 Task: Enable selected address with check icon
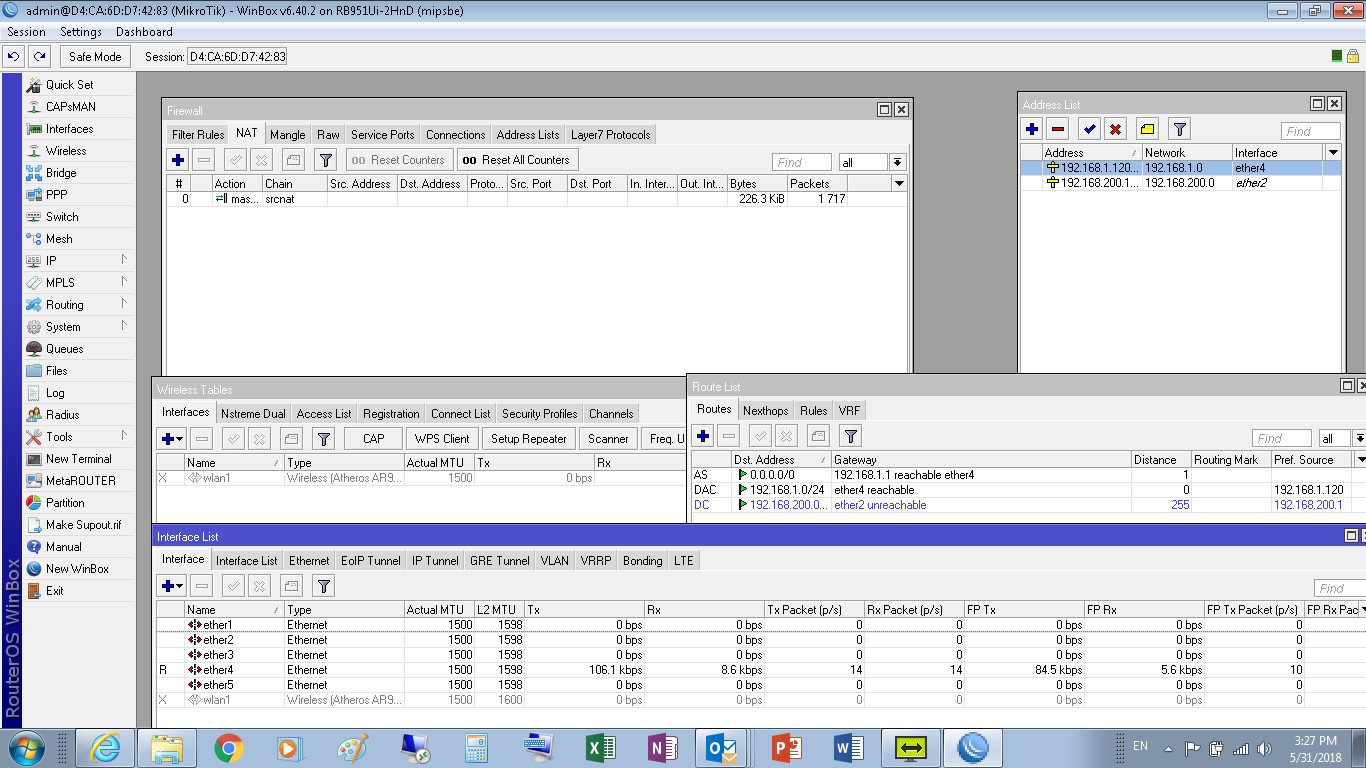point(1090,129)
